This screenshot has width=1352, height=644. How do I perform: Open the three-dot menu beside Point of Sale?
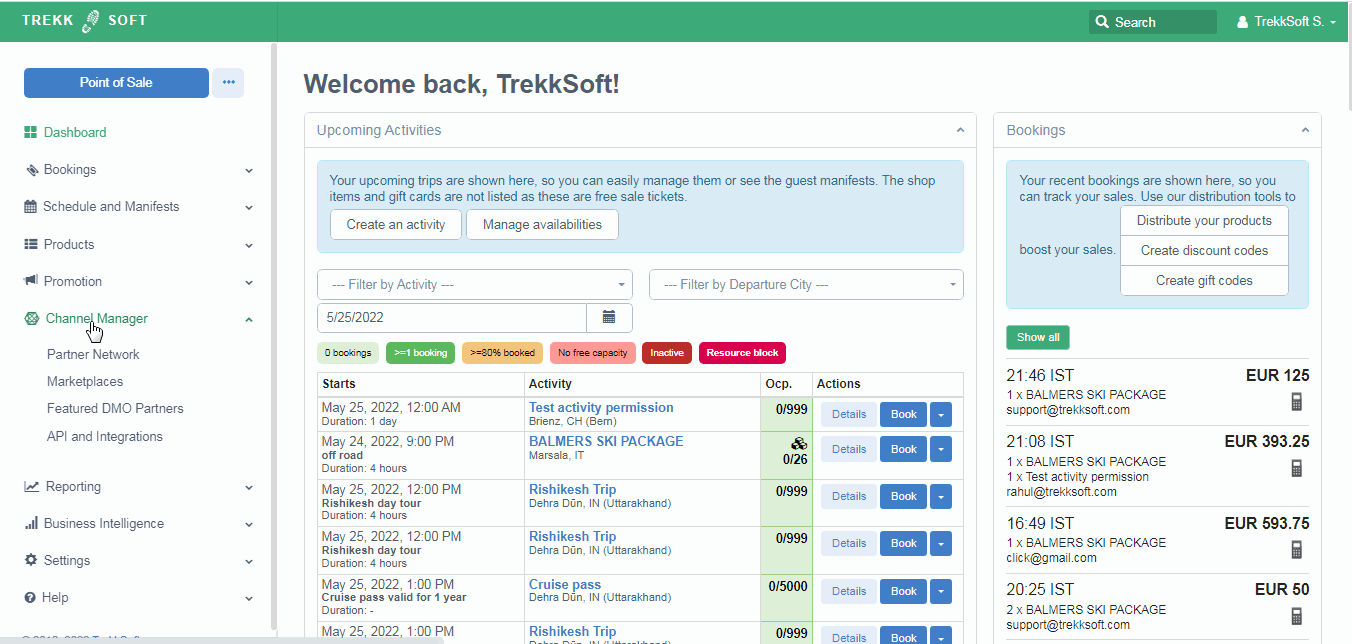click(x=228, y=82)
